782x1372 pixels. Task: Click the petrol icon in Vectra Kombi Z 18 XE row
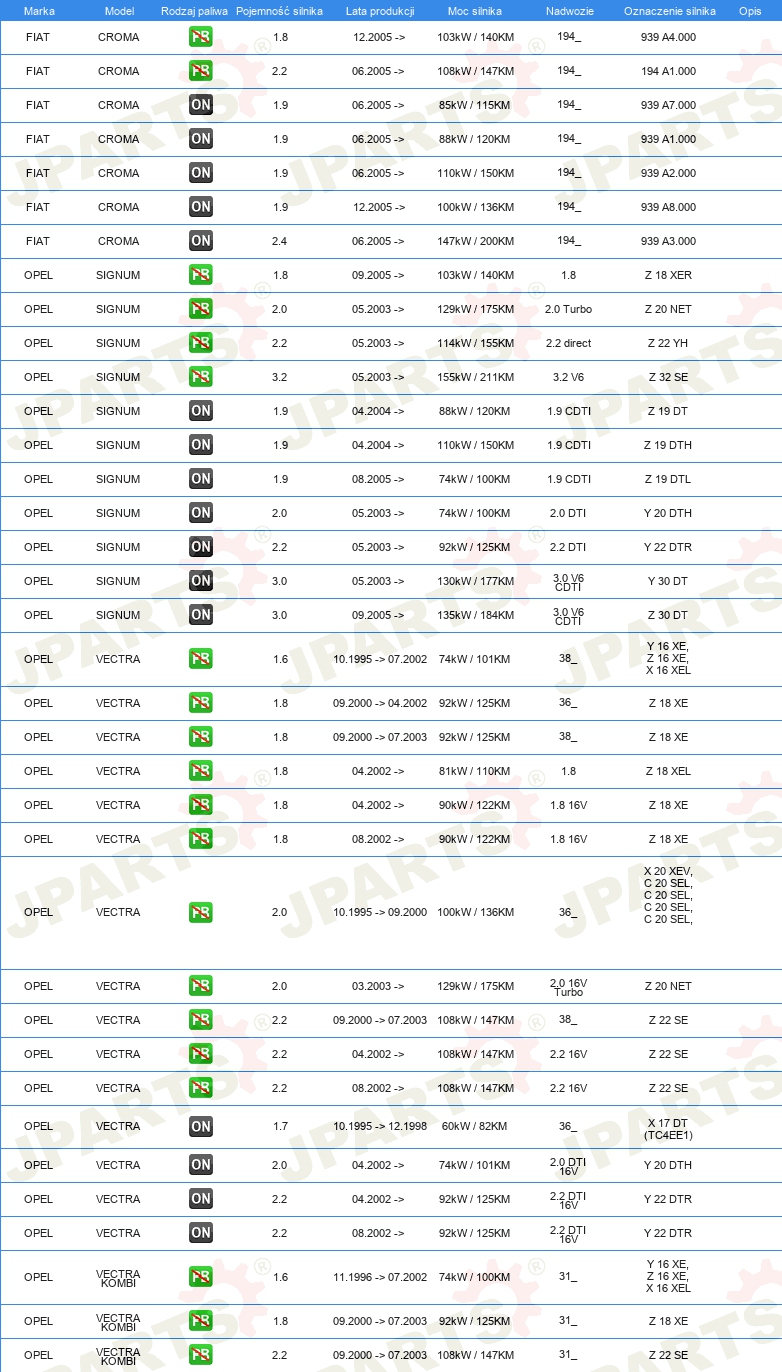(x=201, y=1321)
